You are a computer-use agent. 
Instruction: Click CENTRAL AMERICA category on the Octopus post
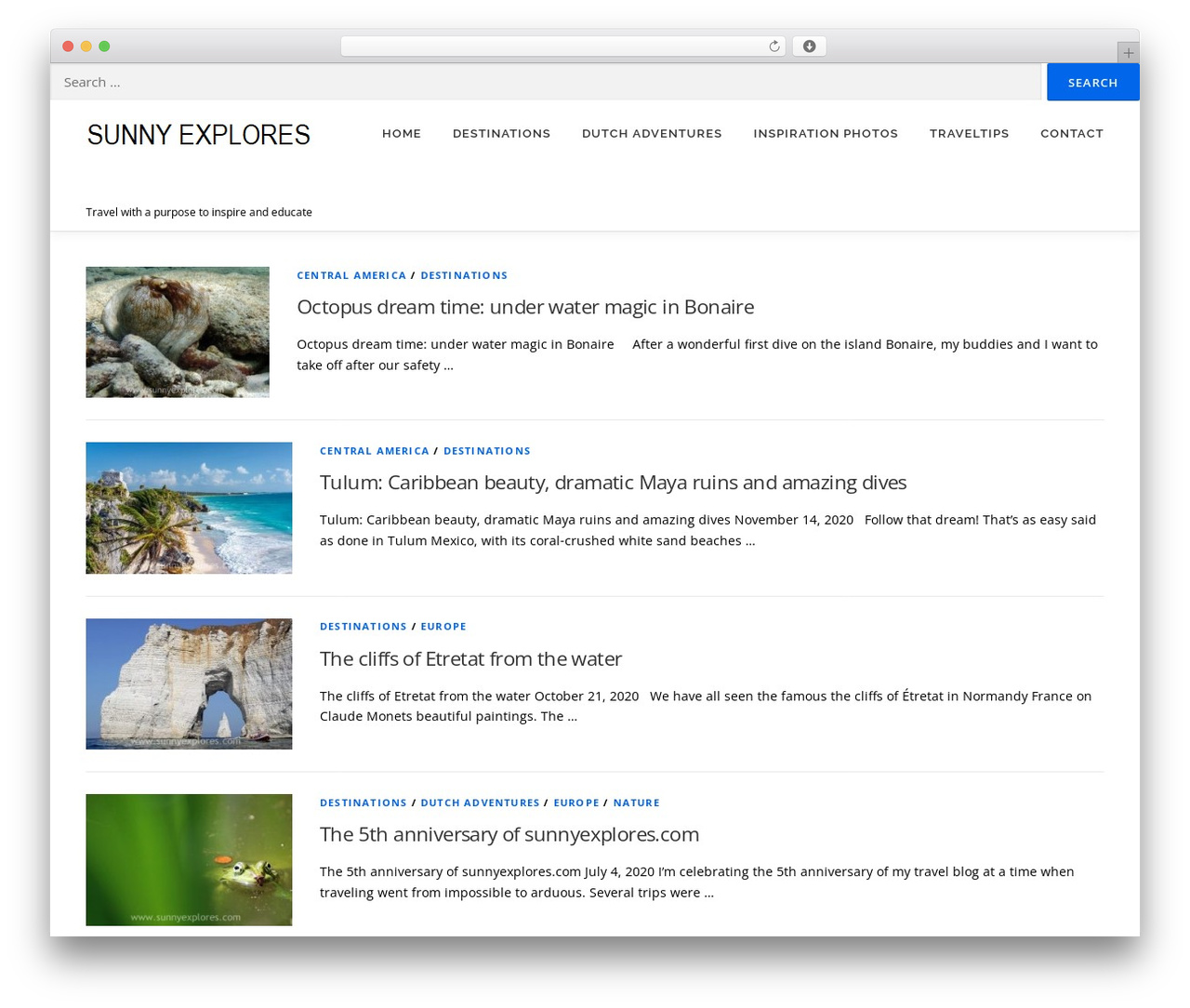351,275
